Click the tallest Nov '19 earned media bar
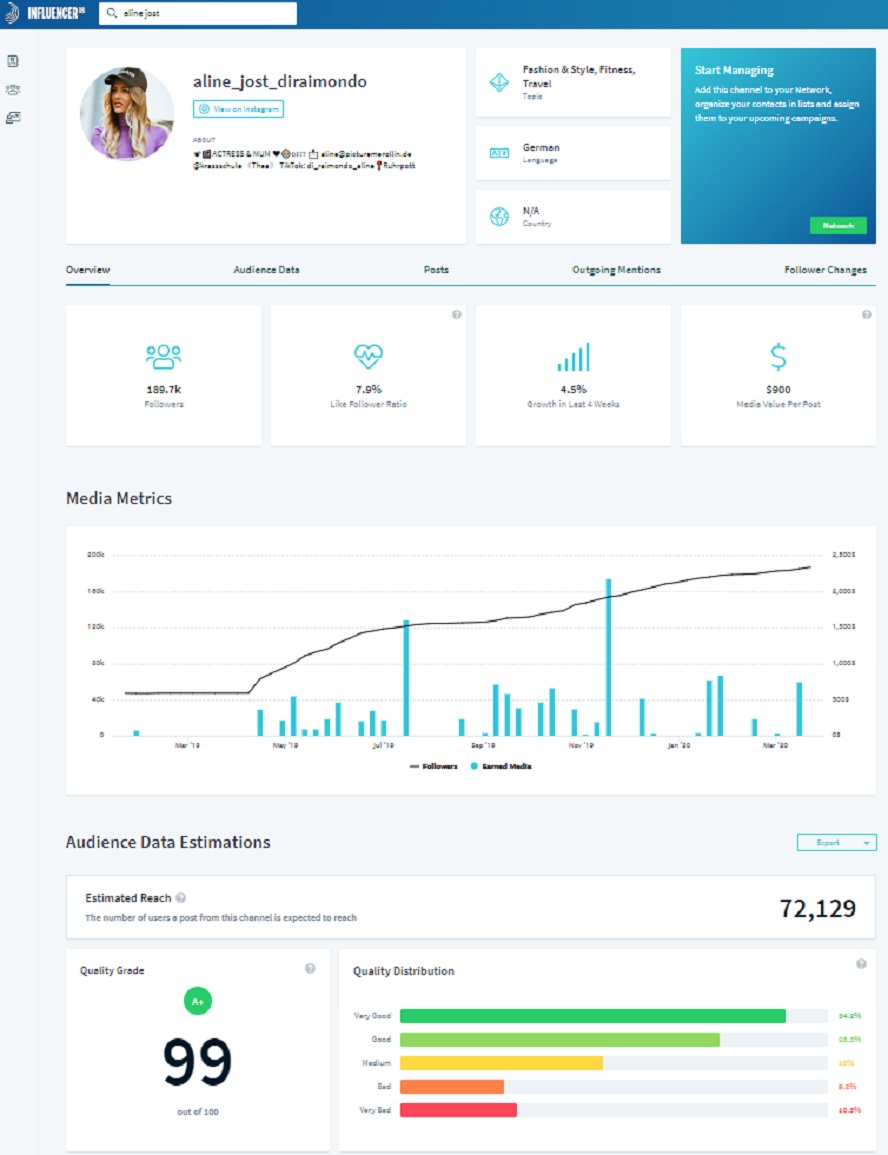The height and width of the screenshot is (1155, 888). pos(608,657)
